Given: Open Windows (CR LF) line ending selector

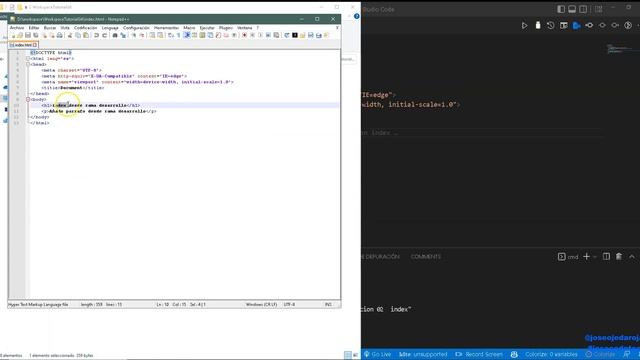Looking at the screenshot, I should click(261, 304).
